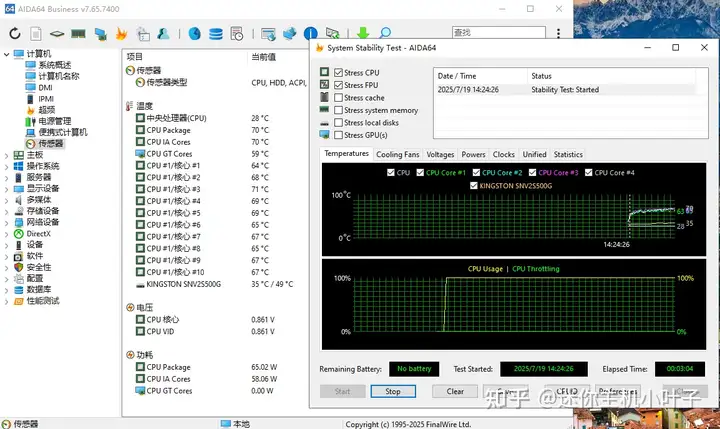Viewport: 720px width, 429px height.
Task: Click the Date / Time log column header
Action: pos(457,76)
